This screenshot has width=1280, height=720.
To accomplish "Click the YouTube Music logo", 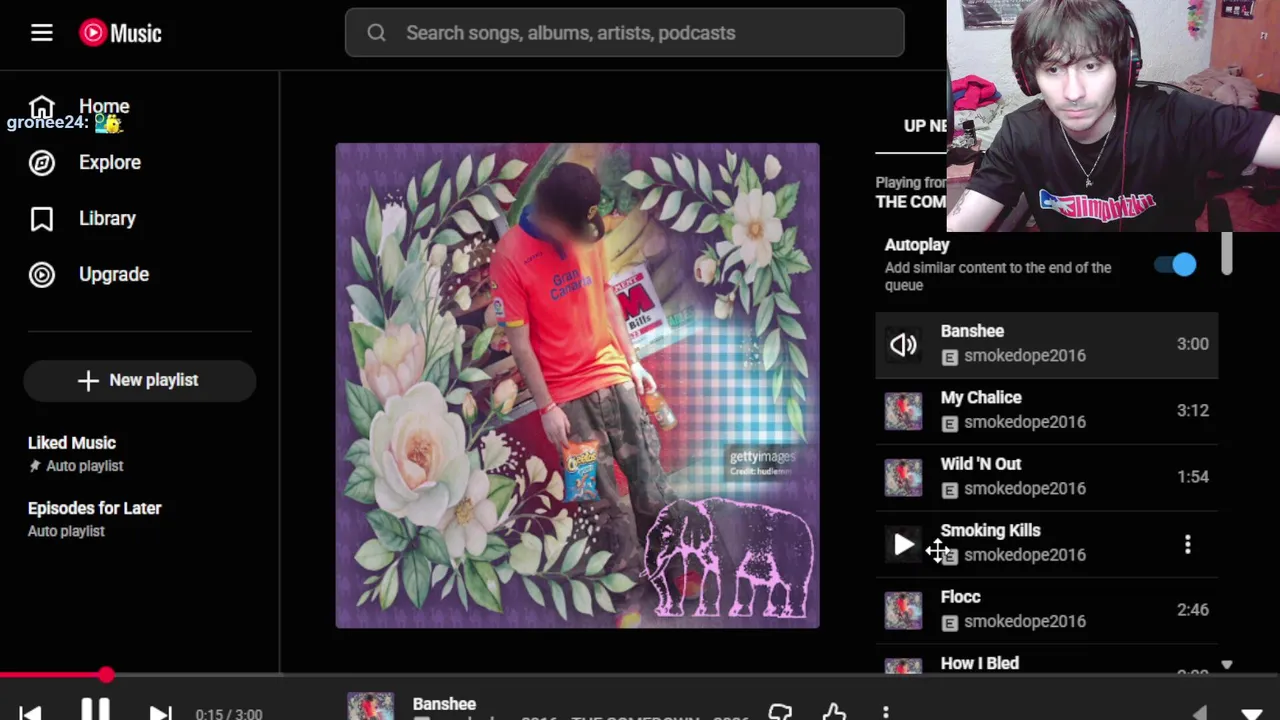I will coord(120,33).
